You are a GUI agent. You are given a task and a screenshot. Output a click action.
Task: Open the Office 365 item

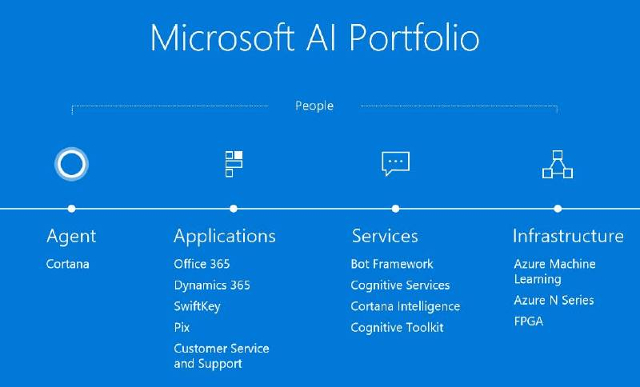point(202,264)
